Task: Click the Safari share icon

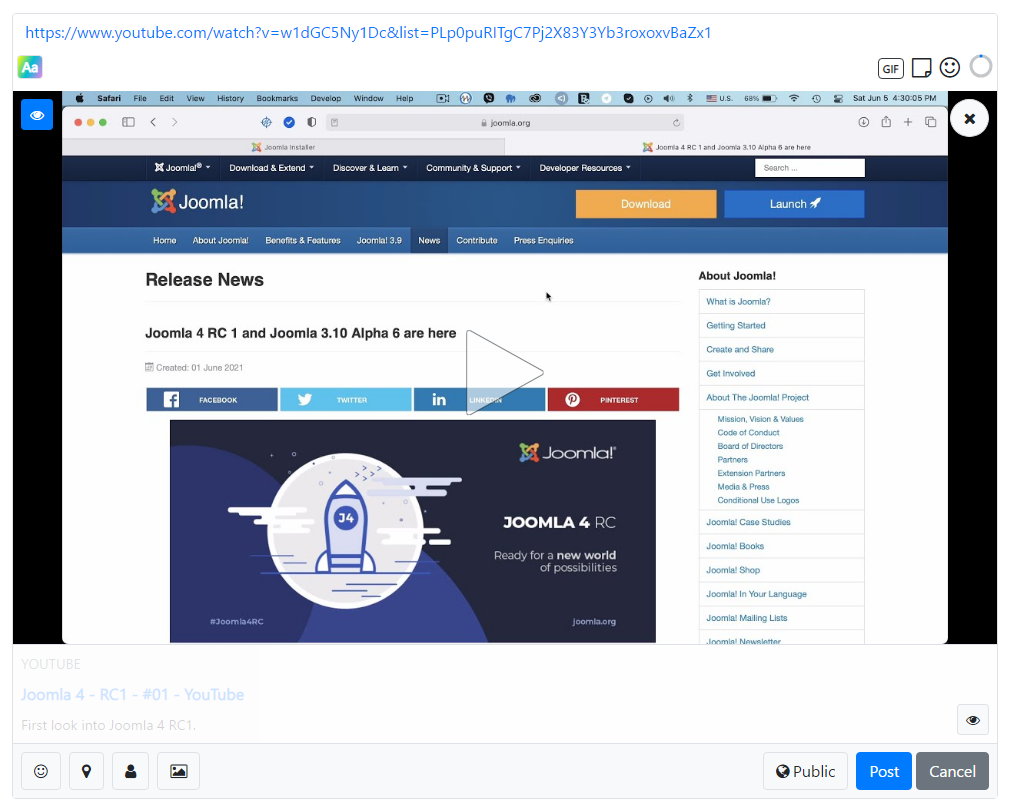Action: tap(886, 122)
